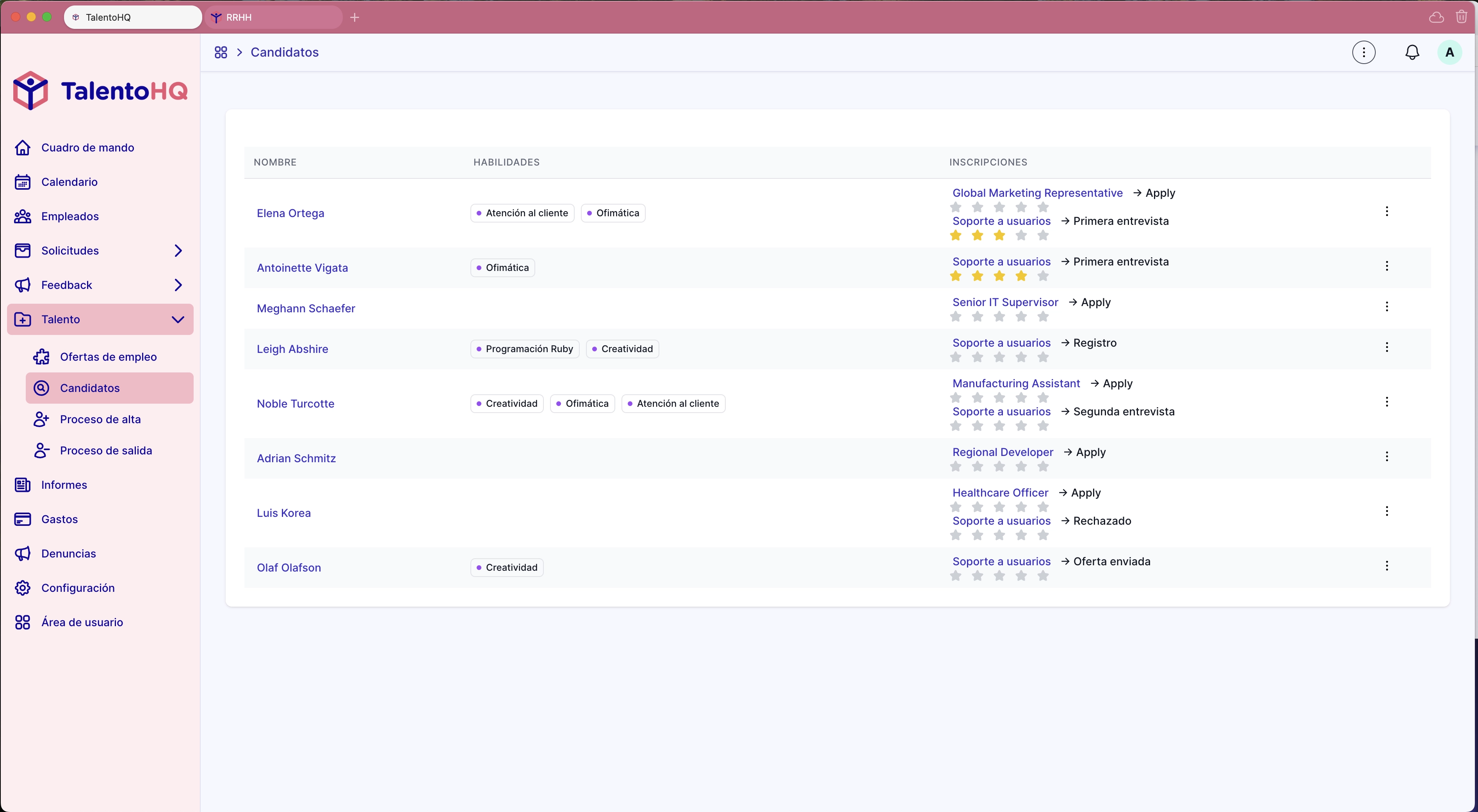Click on Leigh Abshire candidate name
Screen dimensions: 1478x812
[291, 348]
